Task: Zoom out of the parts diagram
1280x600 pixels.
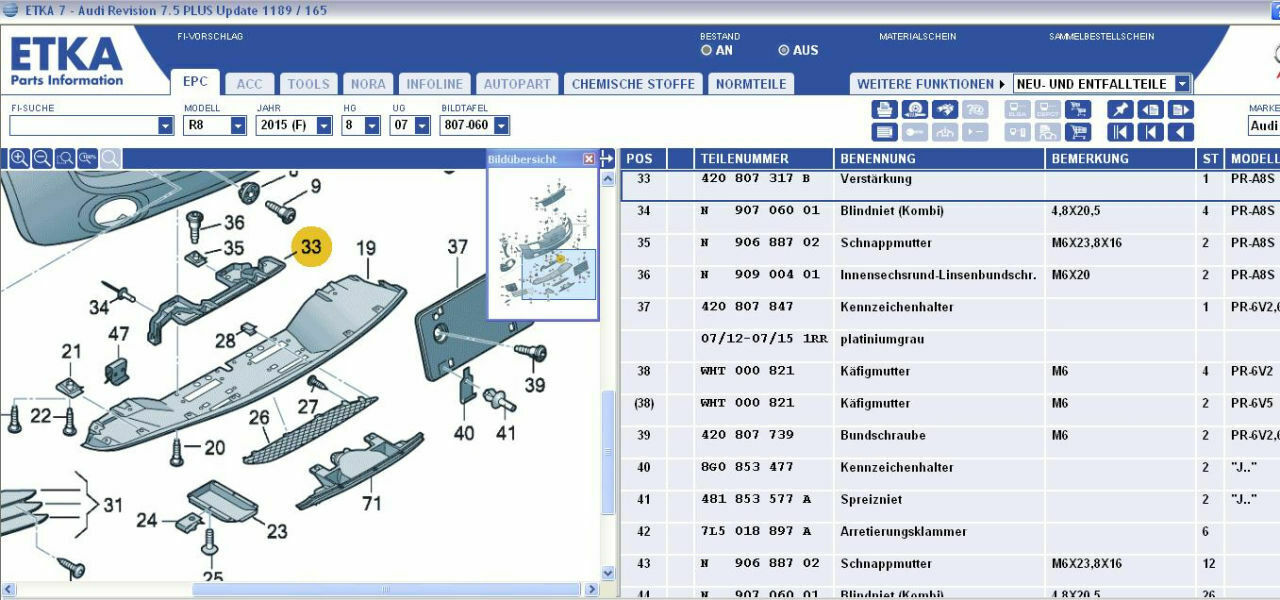Action: click(42, 158)
